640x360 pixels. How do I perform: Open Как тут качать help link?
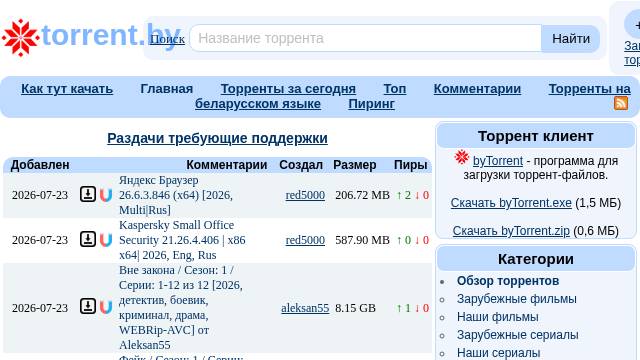tap(67, 89)
